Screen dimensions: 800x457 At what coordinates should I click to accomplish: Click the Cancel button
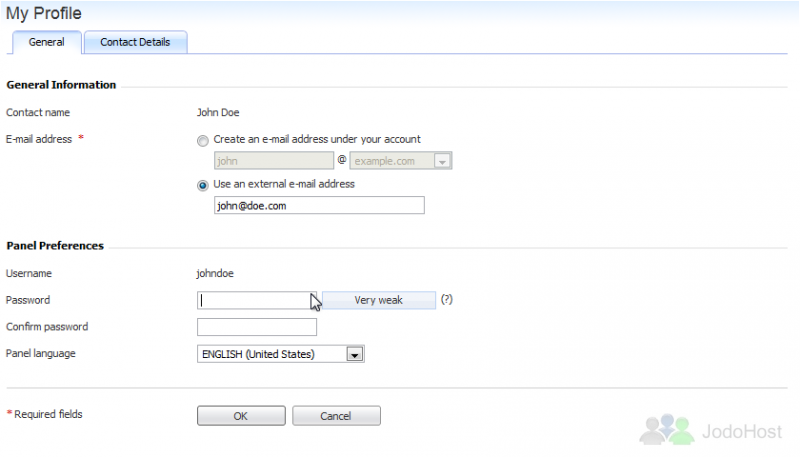click(x=336, y=416)
